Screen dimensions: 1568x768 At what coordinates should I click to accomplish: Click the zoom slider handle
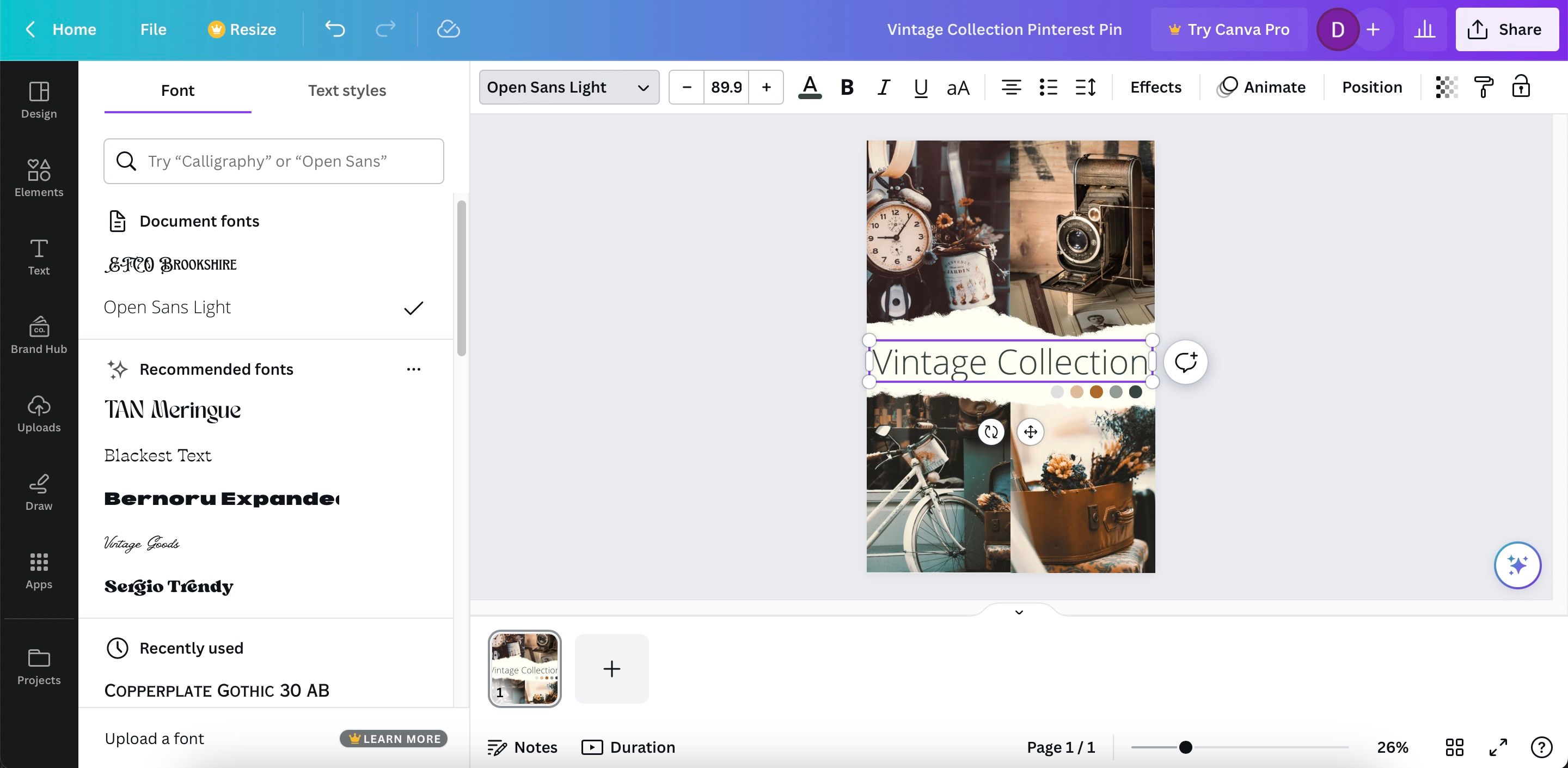pyautogui.click(x=1185, y=747)
